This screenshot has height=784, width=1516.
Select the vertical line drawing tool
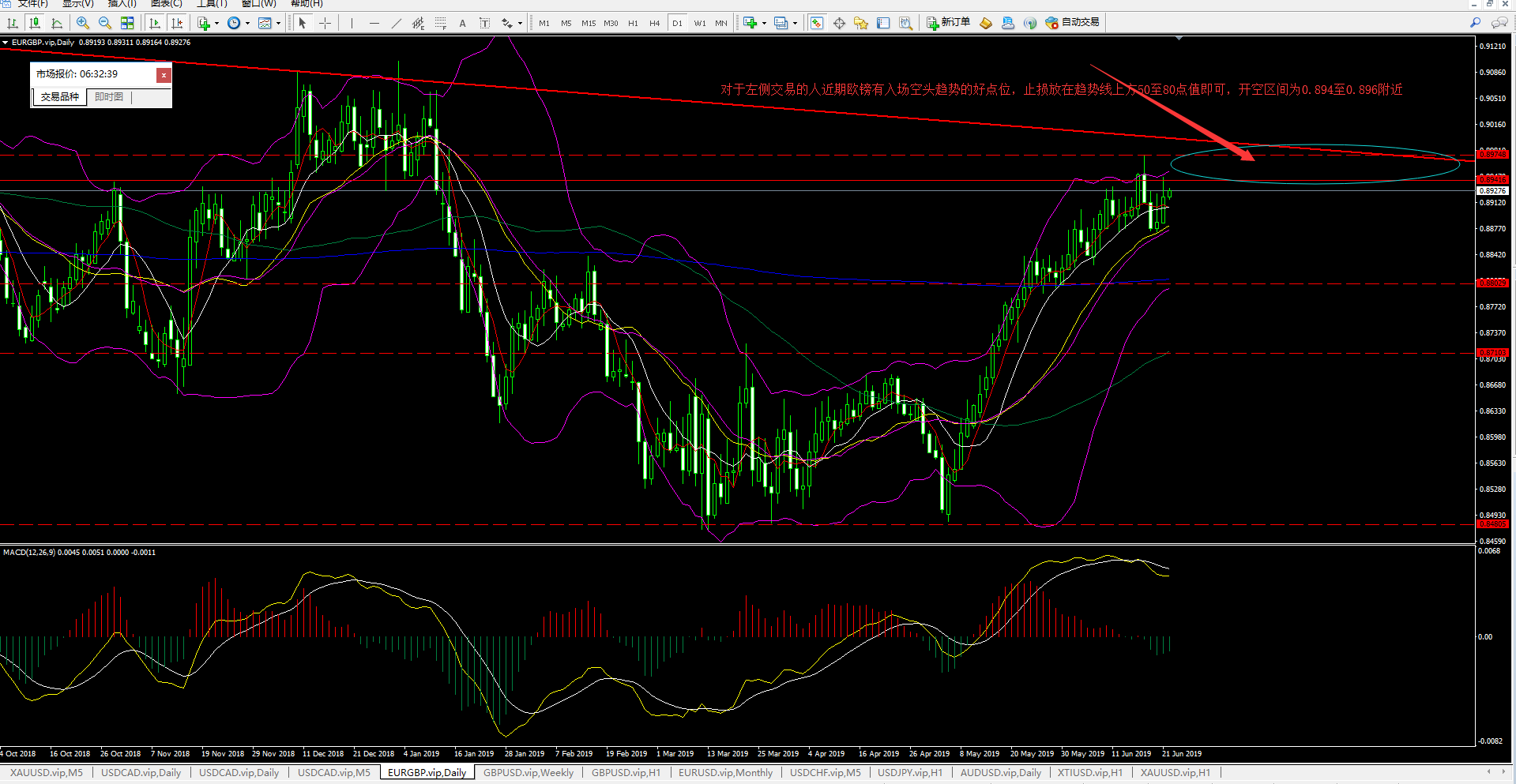[352, 23]
